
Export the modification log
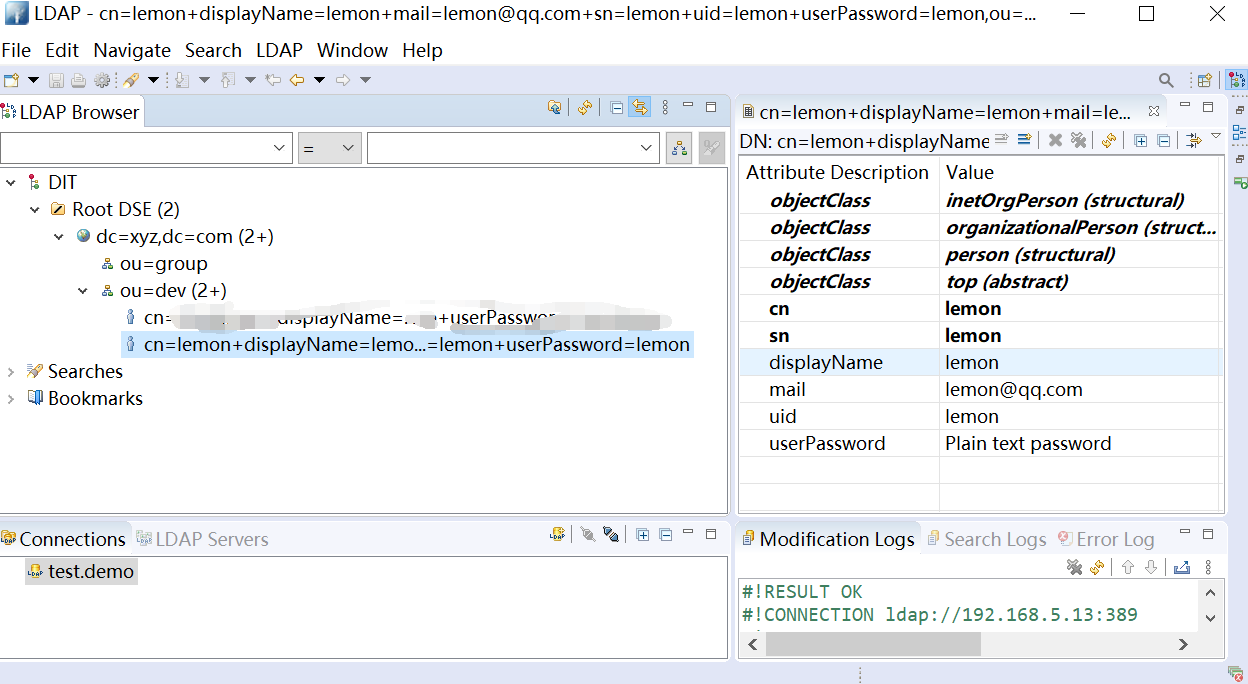coord(1182,567)
